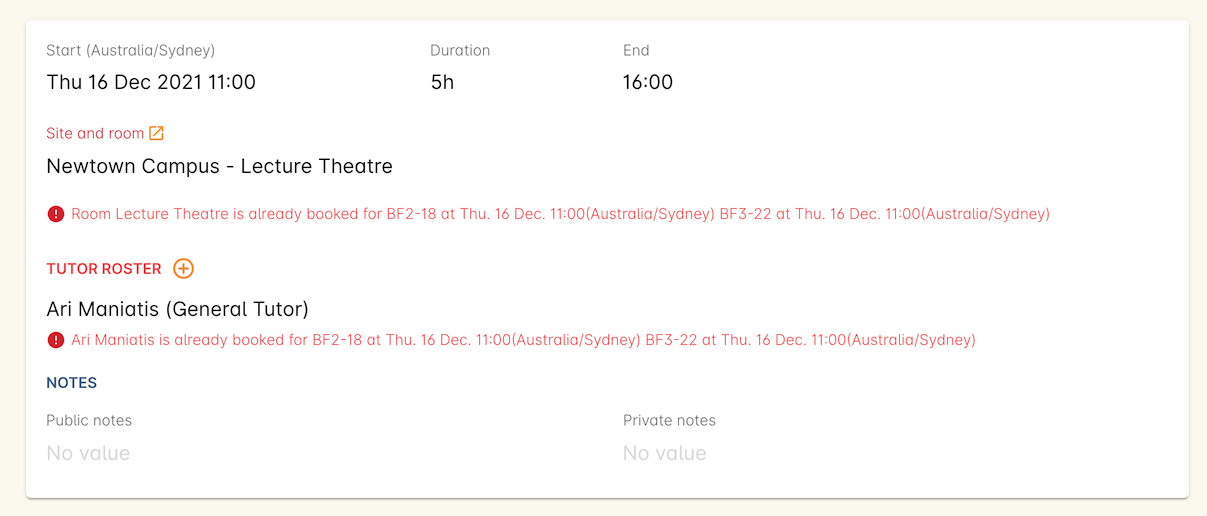
Task: Click the Start (Australia/Sydney) label
Action: (x=131, y=50)
